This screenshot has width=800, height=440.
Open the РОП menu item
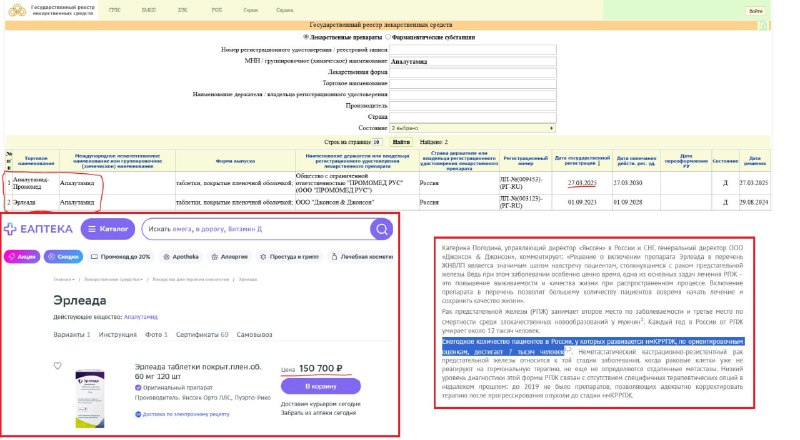pyautogui.click(x=217, y=10)
